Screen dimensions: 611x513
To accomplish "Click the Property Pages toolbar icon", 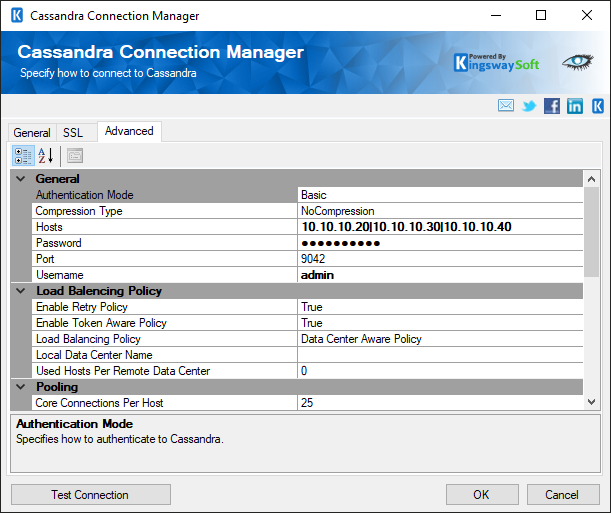I will pyautogui.click(x=75, y=156).
